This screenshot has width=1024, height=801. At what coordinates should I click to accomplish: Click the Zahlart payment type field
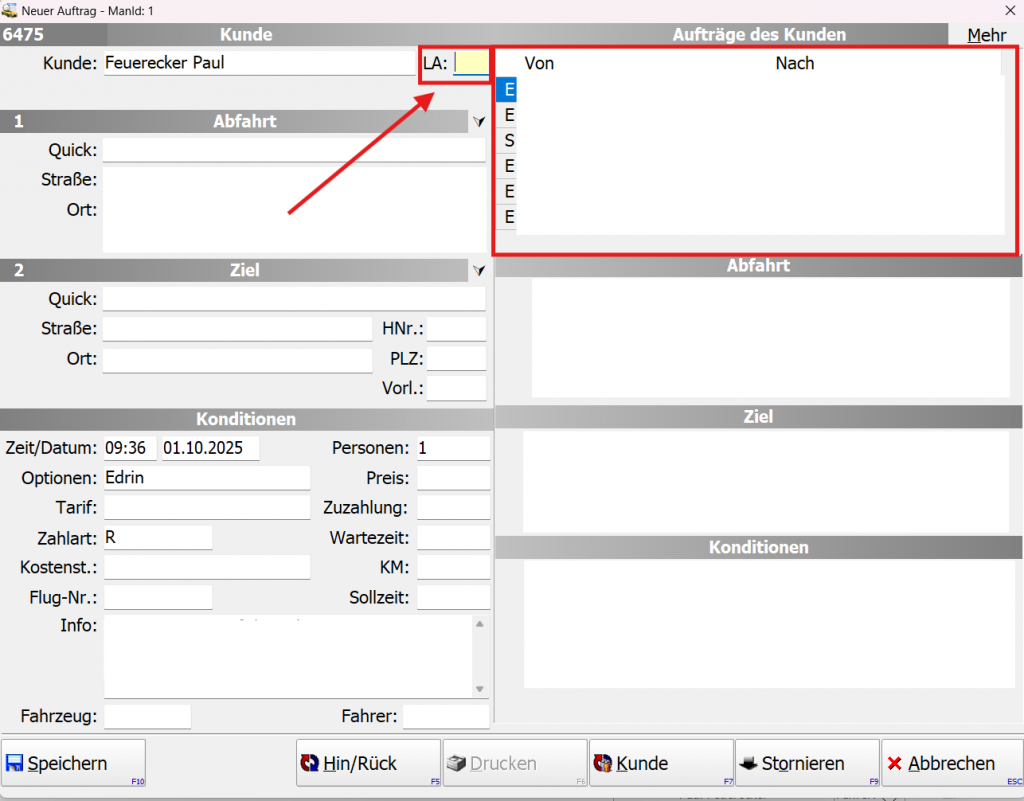pyautogui.click(x=158, y=538)
